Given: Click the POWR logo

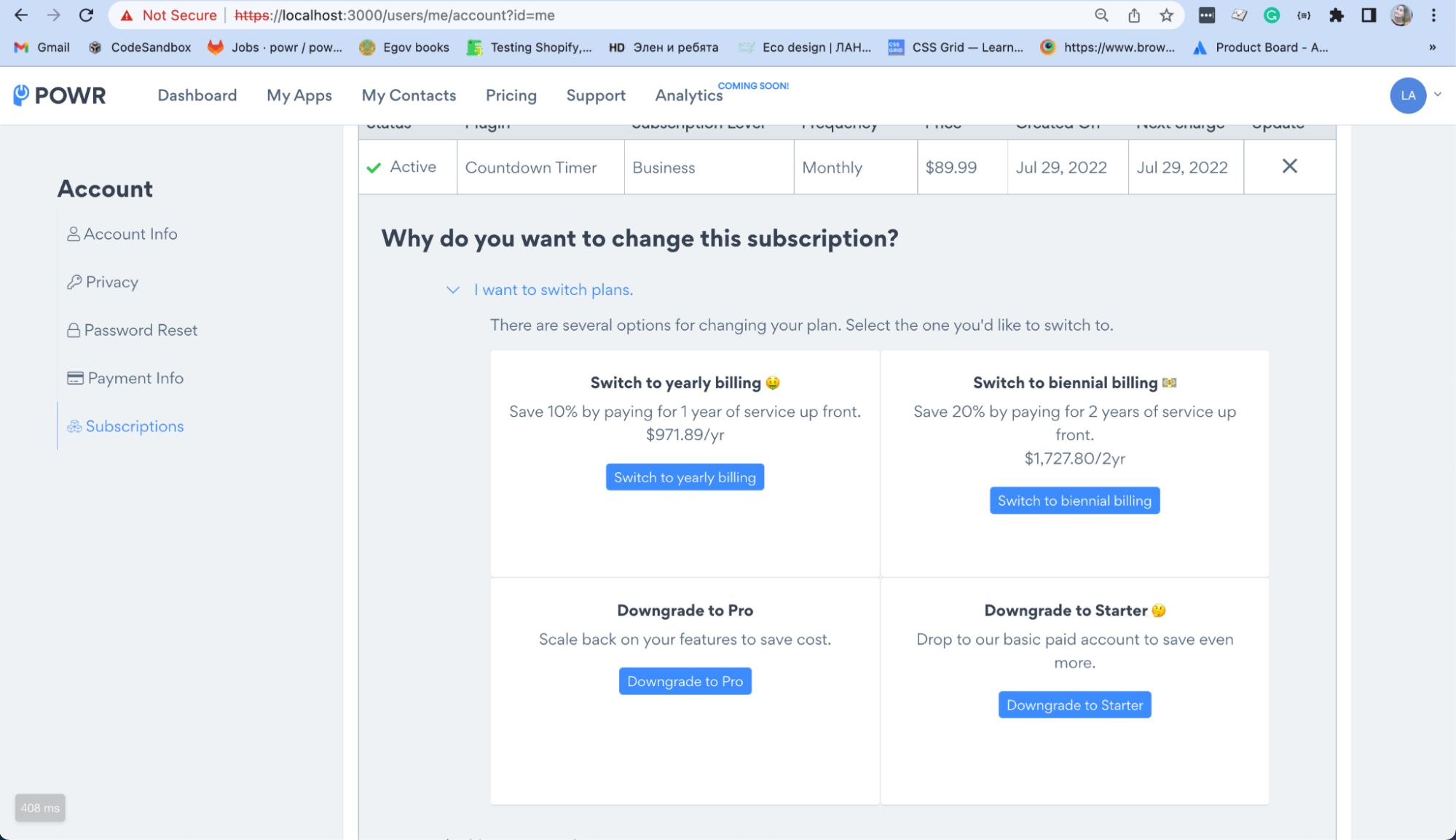Looking at the screenshot, I should click(60, 95).
